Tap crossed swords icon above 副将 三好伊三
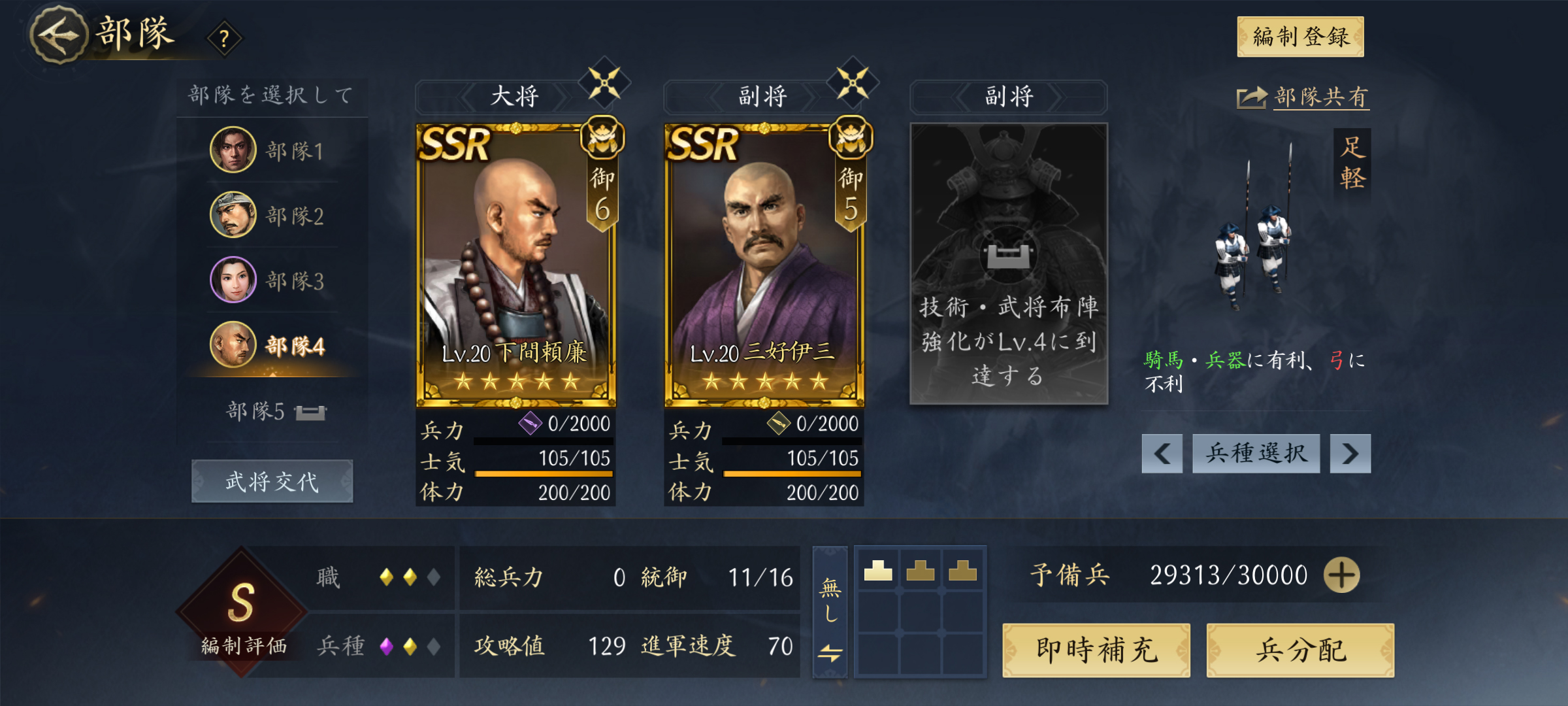This screenshot has height=706, width=1568. point(853,83)
